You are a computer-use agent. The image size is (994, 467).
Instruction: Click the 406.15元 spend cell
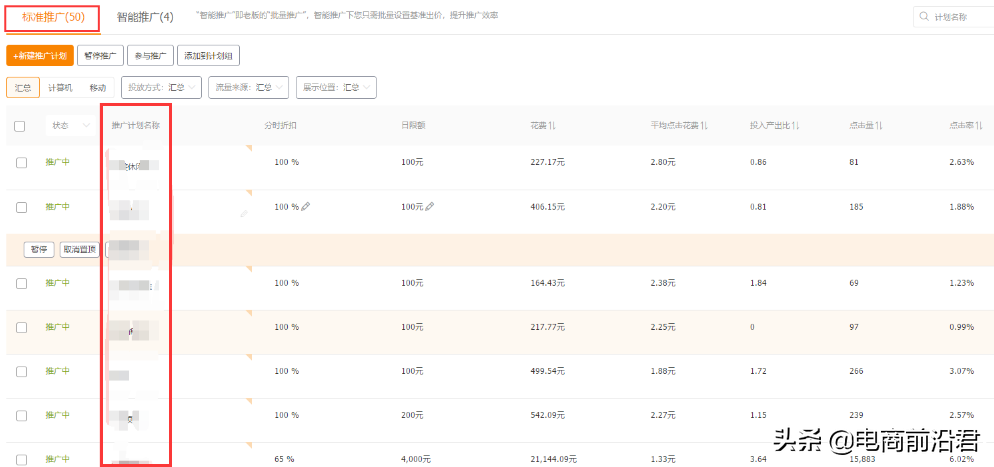point(547,207)
